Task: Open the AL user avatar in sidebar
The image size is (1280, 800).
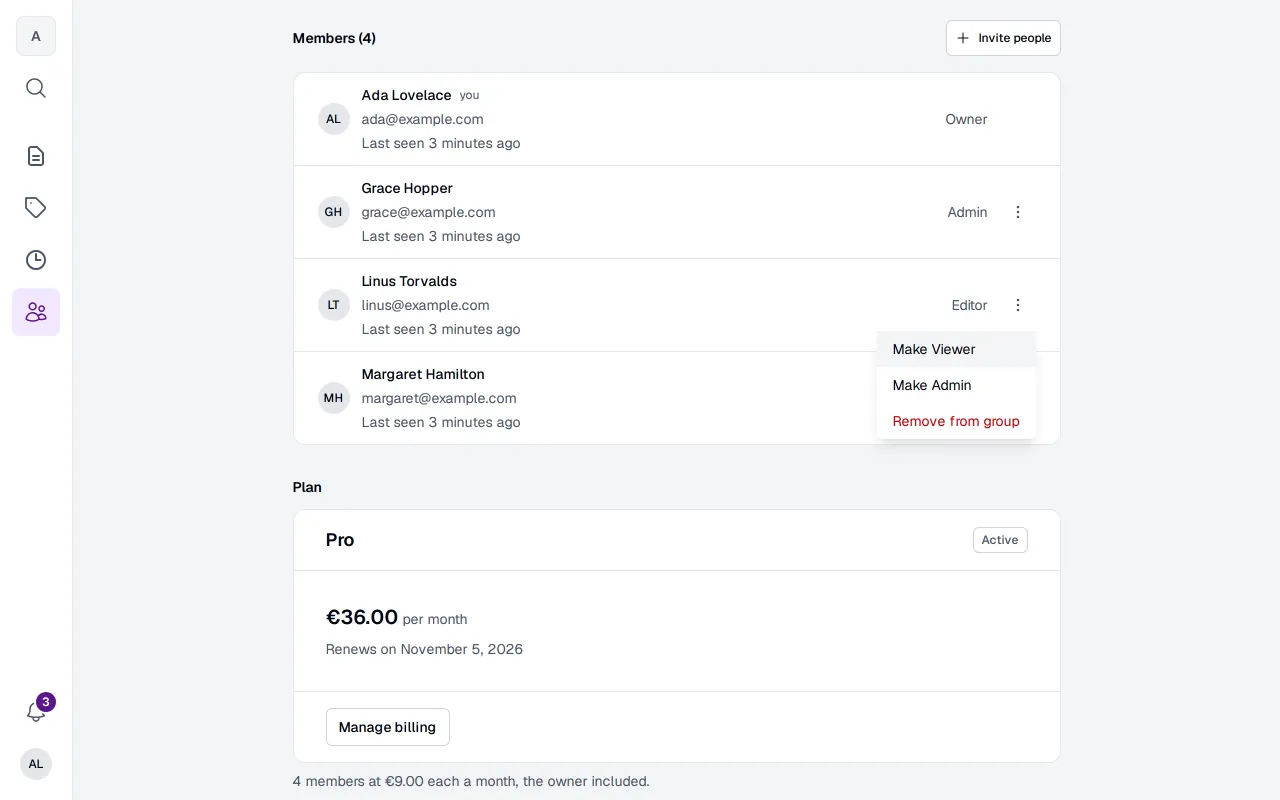Action: pos(36,764)
